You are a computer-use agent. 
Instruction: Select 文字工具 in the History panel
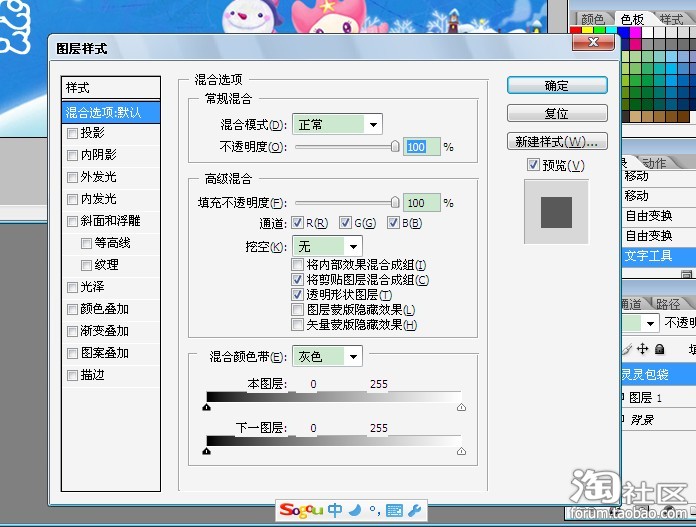(x=659, y=256)
